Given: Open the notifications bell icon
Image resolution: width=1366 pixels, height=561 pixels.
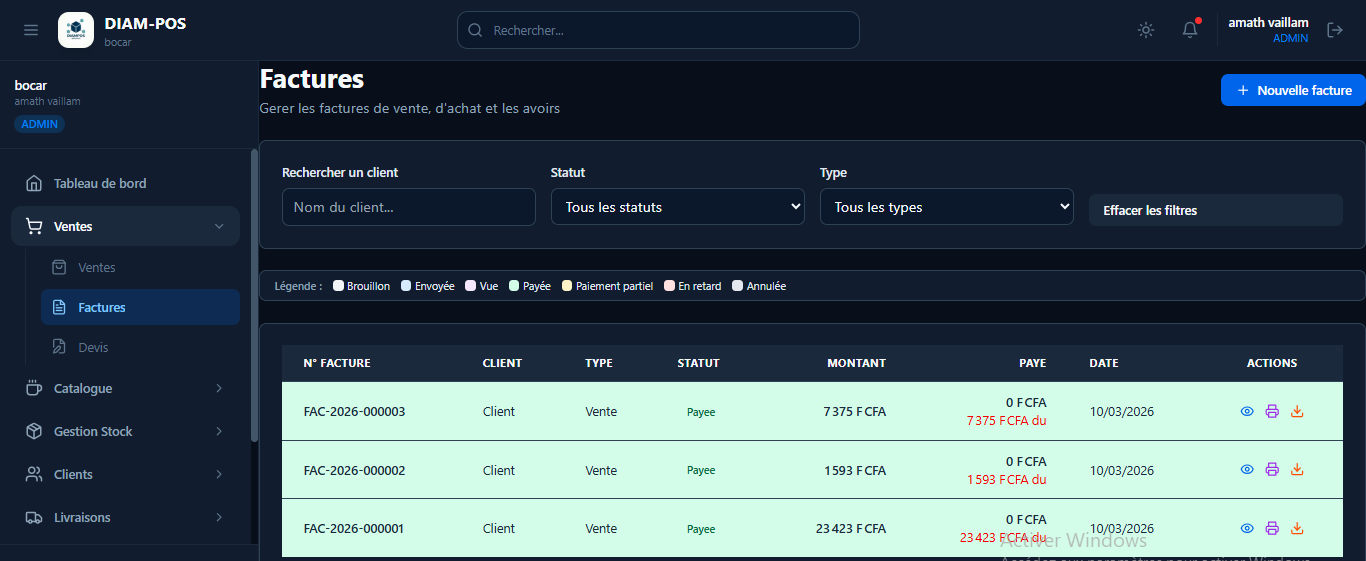Looking at the screenshot, I should click(1190, 30).
